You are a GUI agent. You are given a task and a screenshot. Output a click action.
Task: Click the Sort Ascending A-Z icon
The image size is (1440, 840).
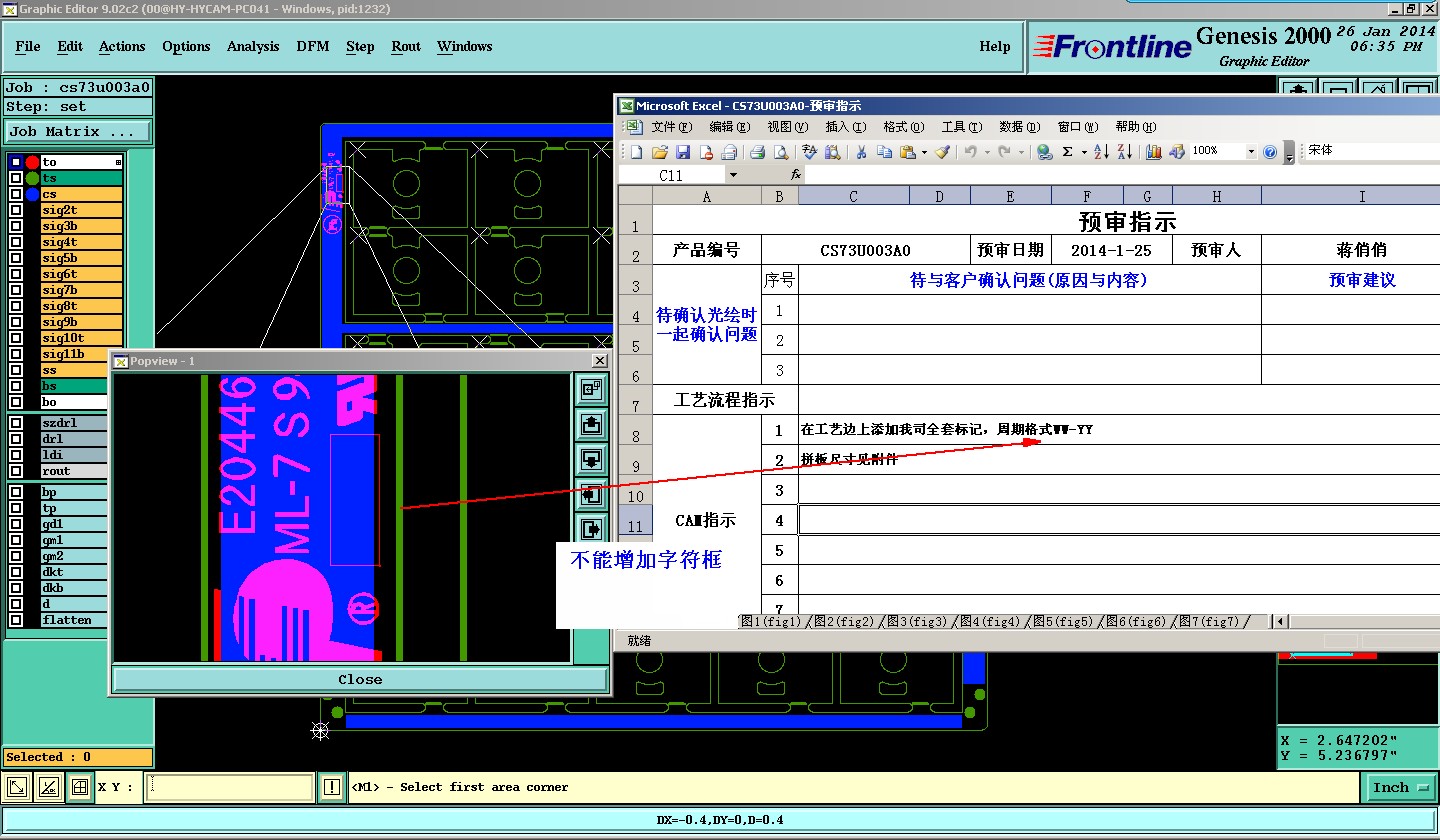[1101, 152]
